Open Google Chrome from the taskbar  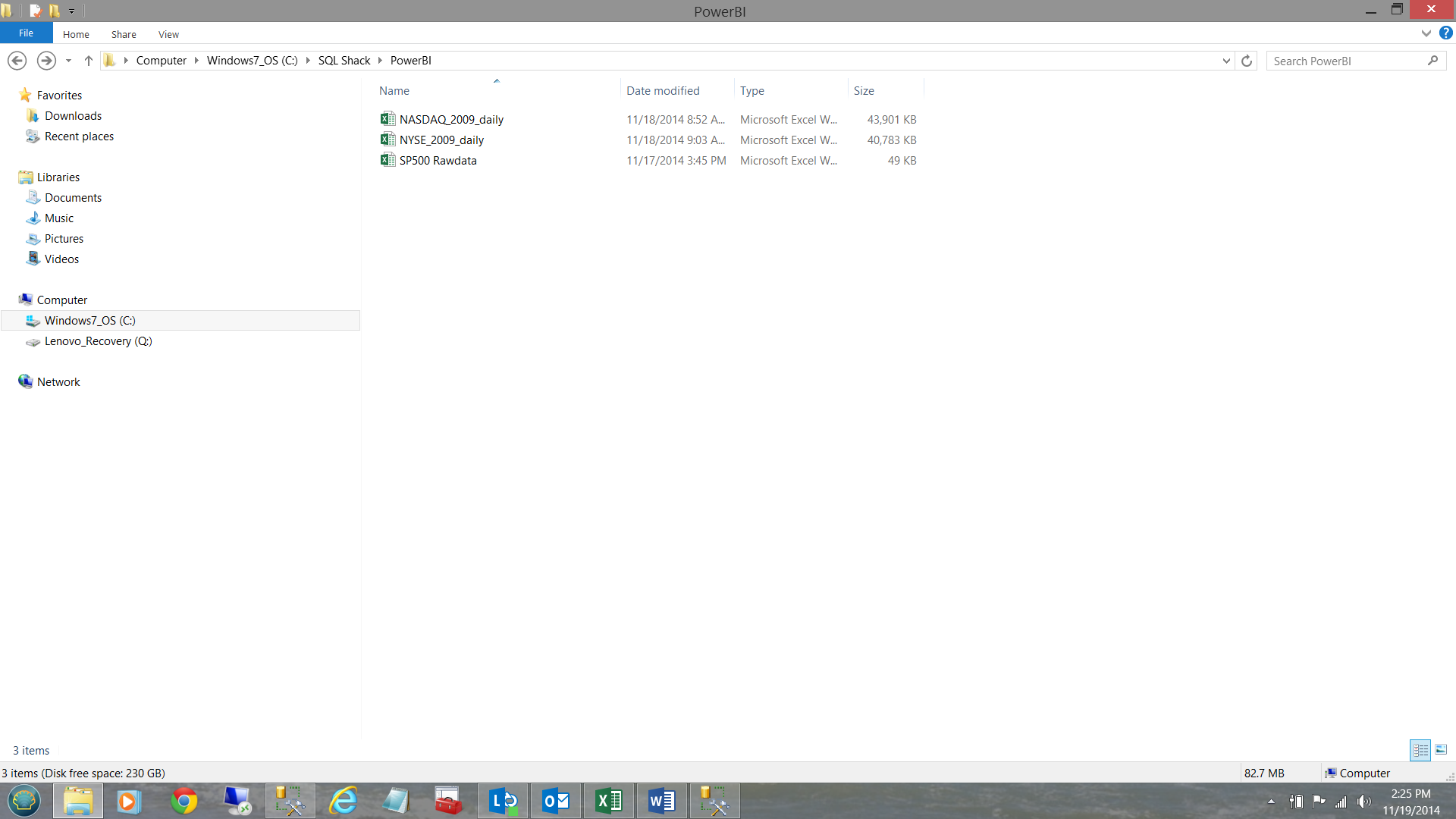(184, 801)
